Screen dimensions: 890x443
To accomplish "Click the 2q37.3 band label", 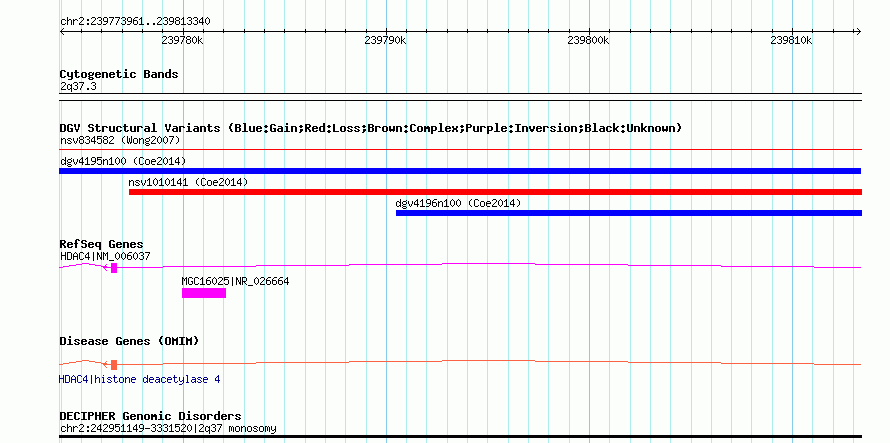I will point(77,87).
